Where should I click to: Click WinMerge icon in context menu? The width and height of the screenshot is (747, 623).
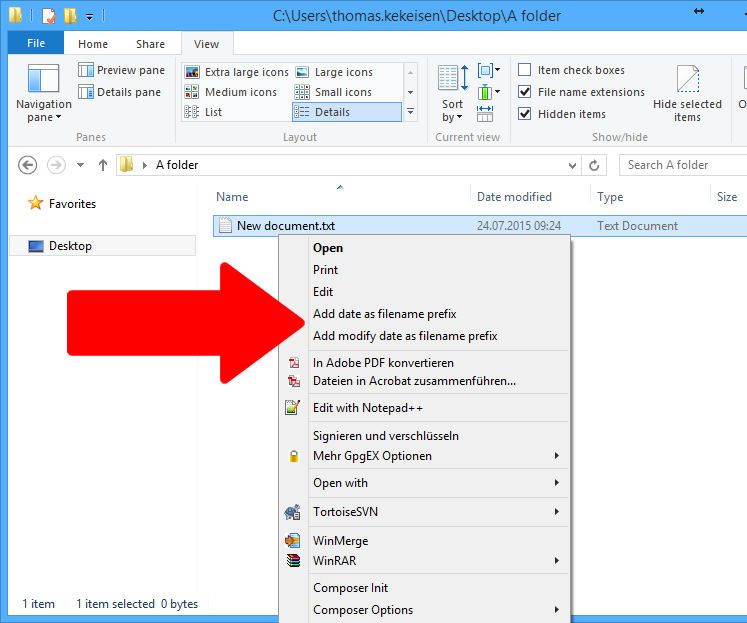coord(293,541)
